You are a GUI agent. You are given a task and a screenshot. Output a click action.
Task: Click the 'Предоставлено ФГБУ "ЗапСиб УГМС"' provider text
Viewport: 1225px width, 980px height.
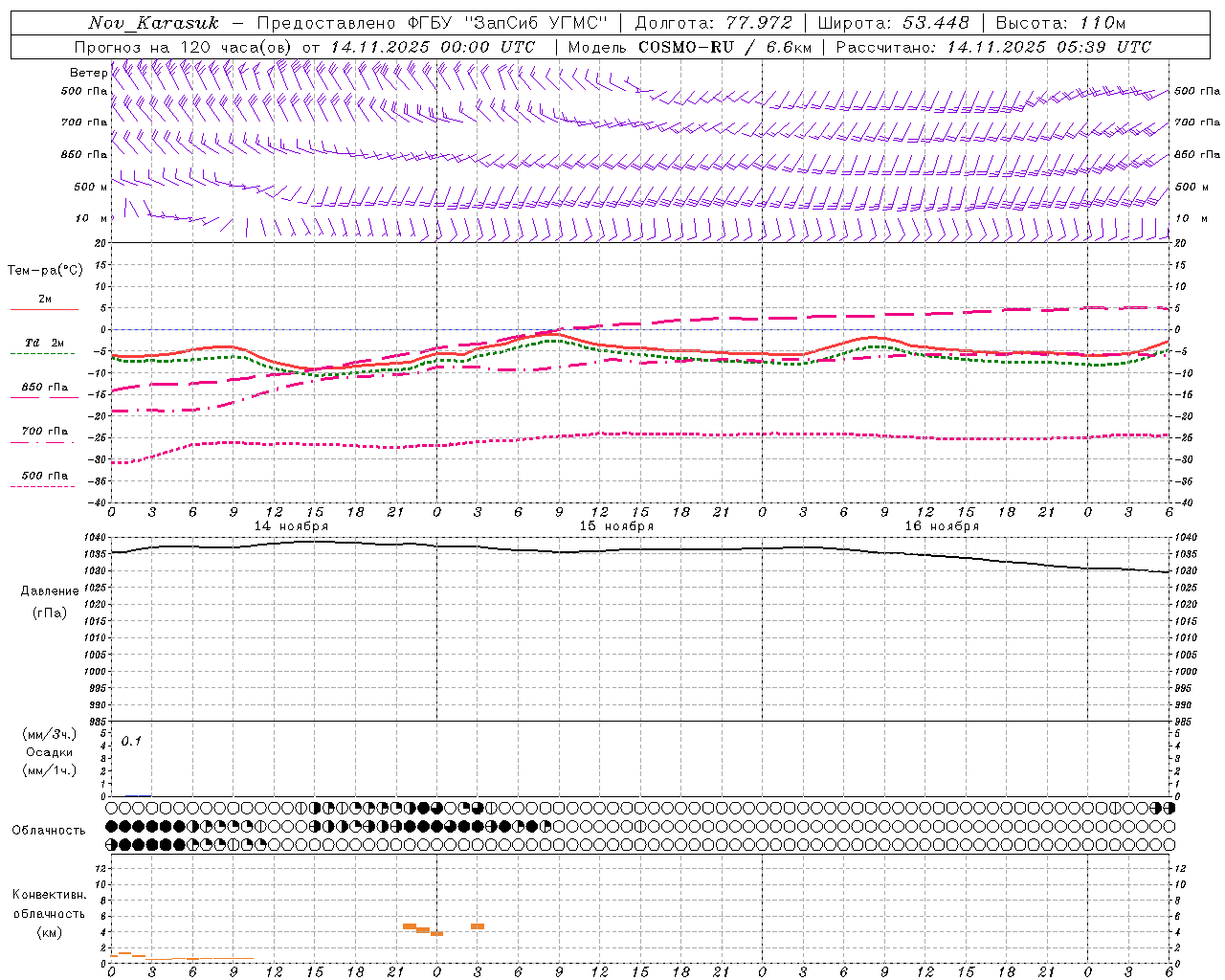[433, 23]
